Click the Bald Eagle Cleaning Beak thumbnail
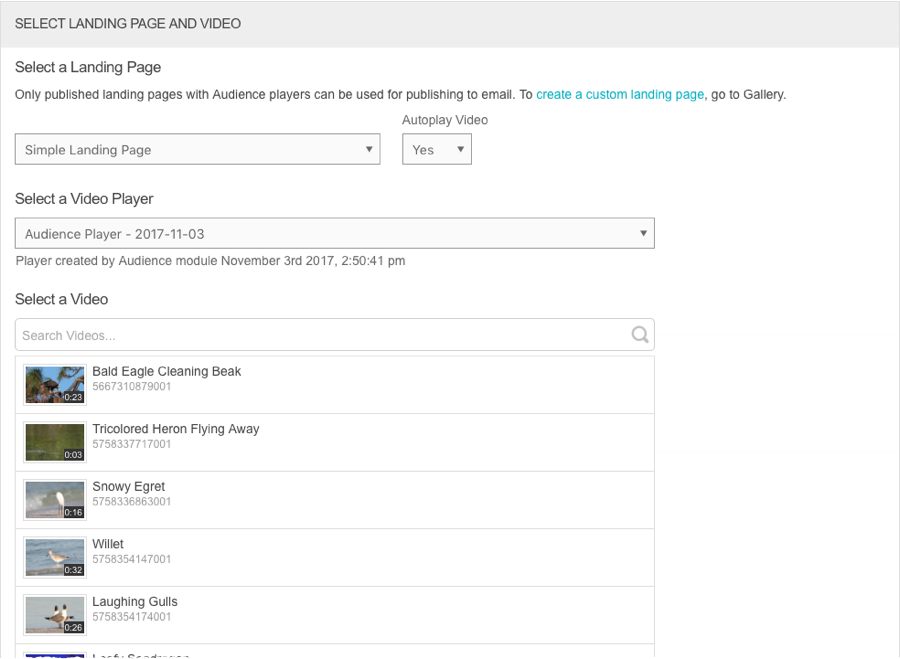The image size is (900, 659). point(55,385)
